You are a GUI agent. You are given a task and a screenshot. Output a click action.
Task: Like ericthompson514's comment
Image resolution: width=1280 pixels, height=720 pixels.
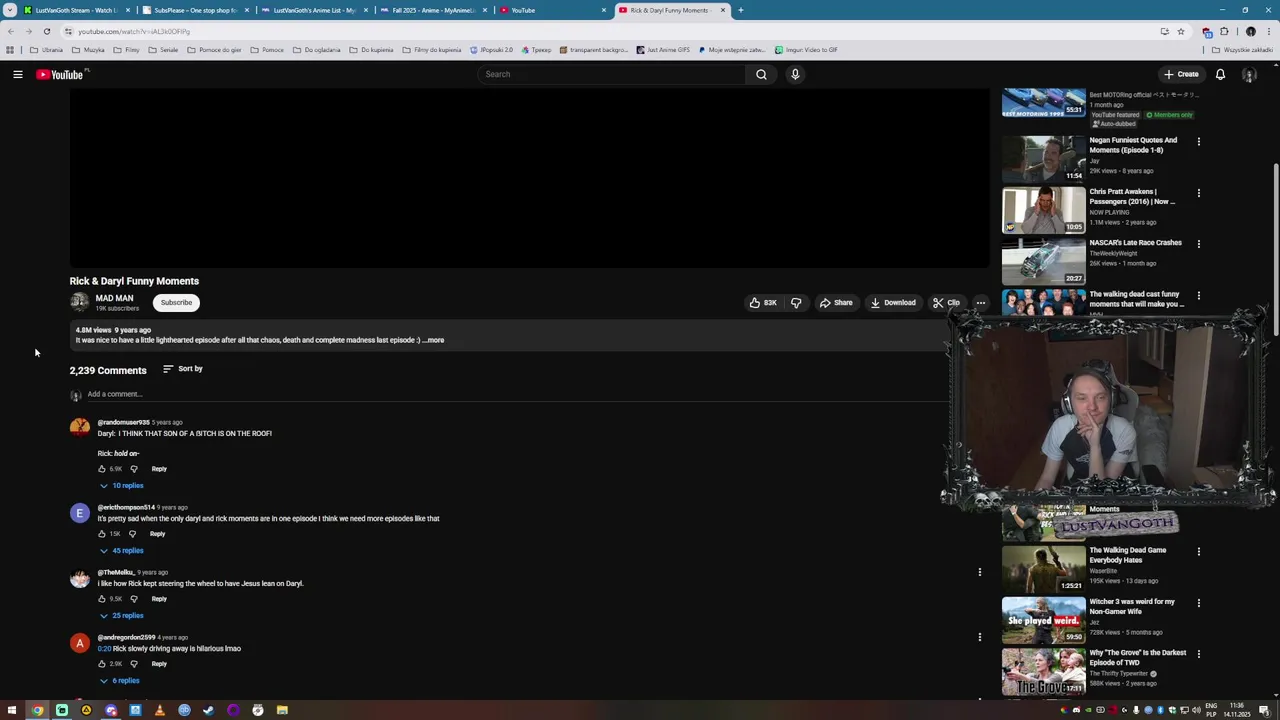pyautogui.click(x=102, y=534)
